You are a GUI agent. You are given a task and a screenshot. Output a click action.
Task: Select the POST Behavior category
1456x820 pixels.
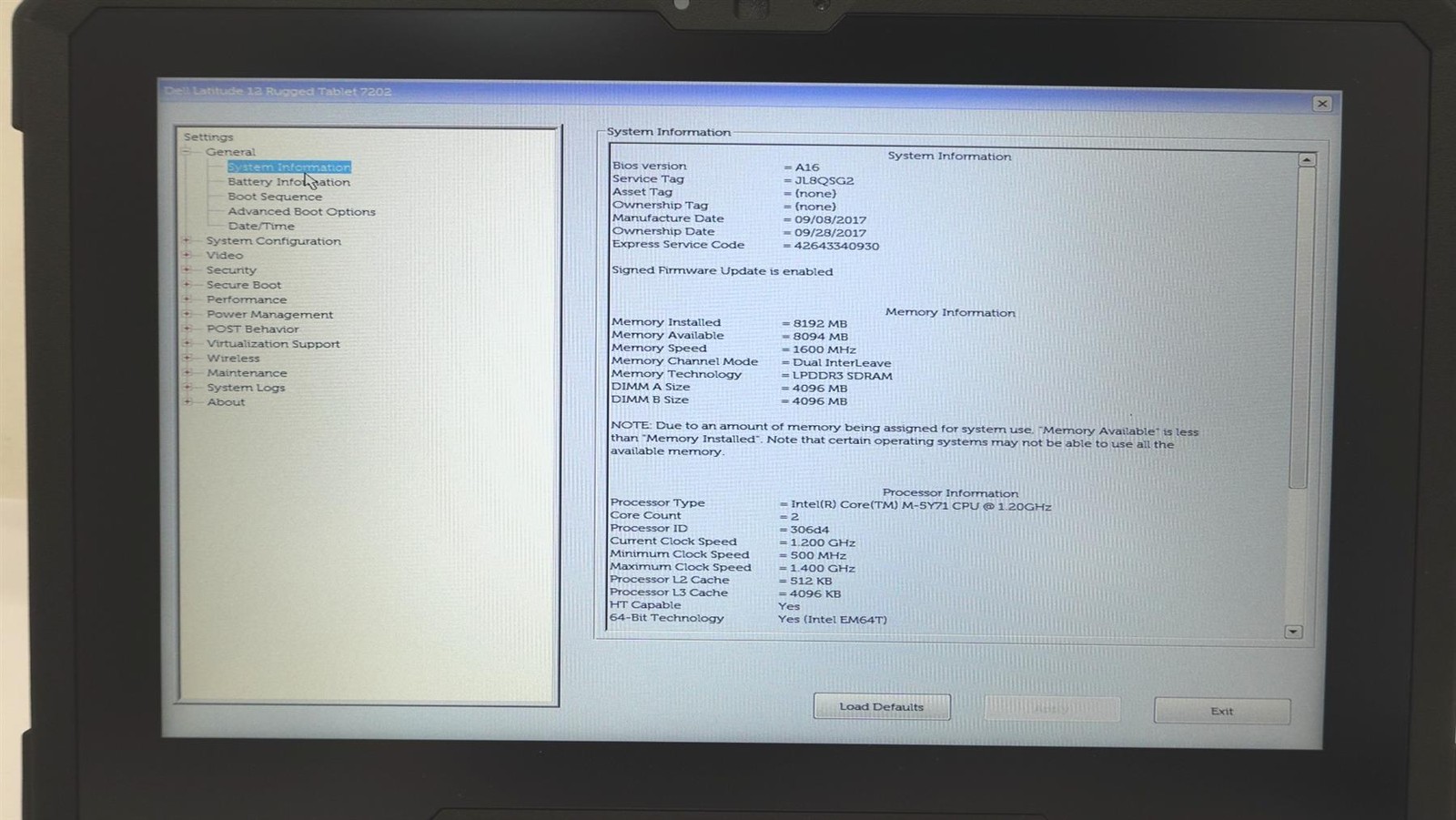[252, 329]
